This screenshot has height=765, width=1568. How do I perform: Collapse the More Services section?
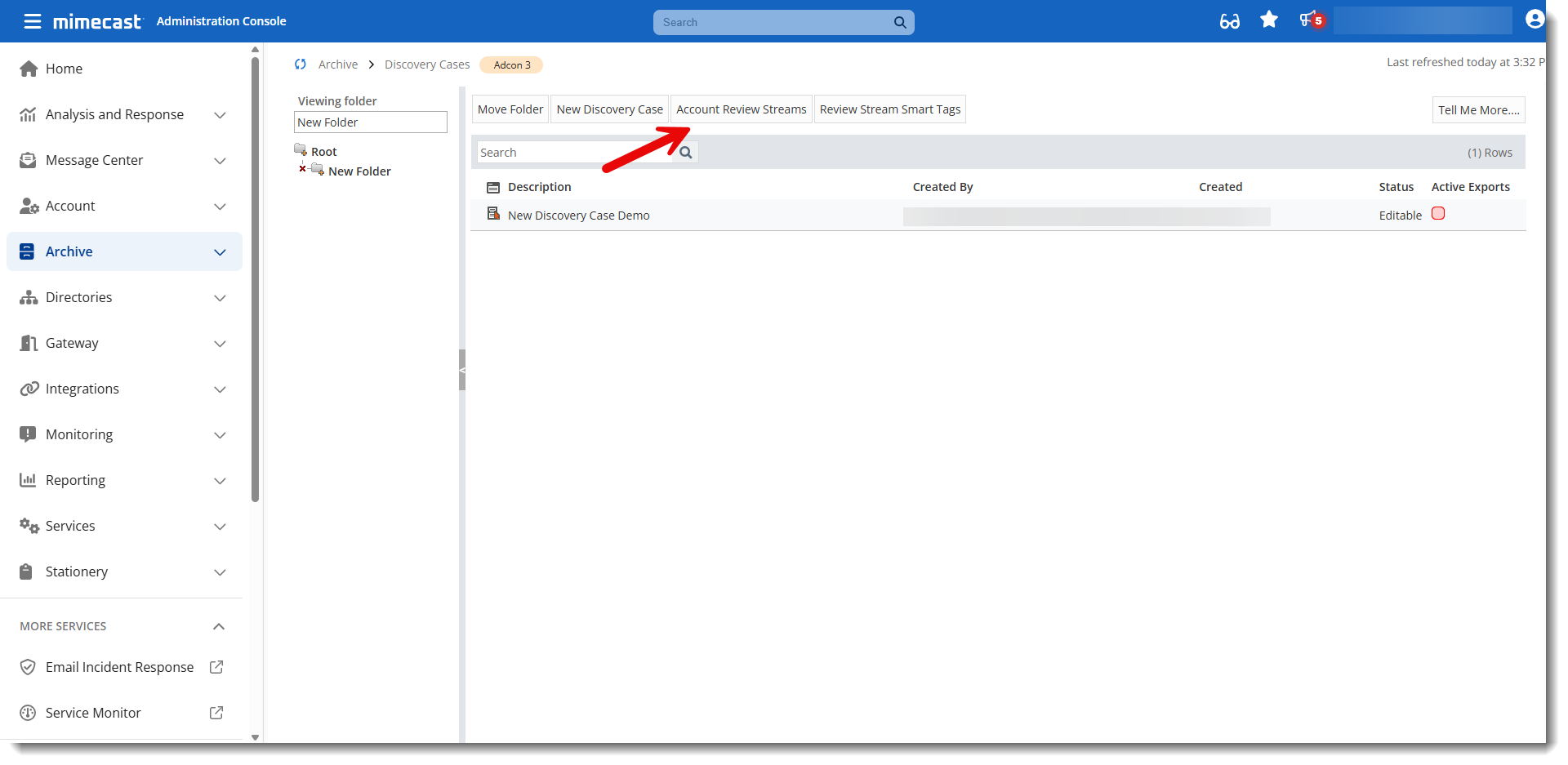(218, 626)
